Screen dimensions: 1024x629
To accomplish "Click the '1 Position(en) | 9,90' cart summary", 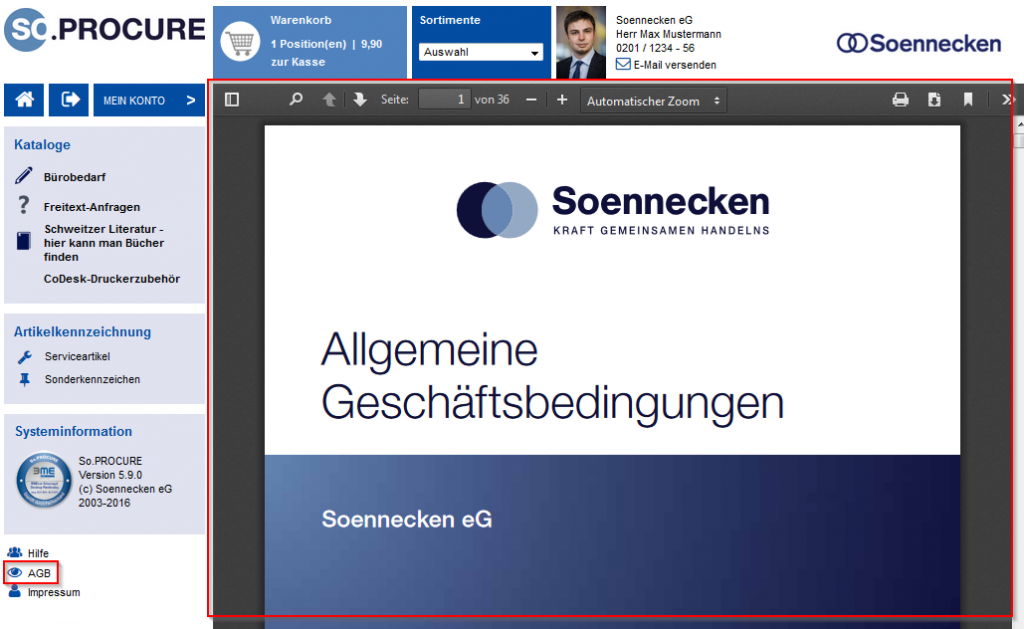I will coord(326,44).
